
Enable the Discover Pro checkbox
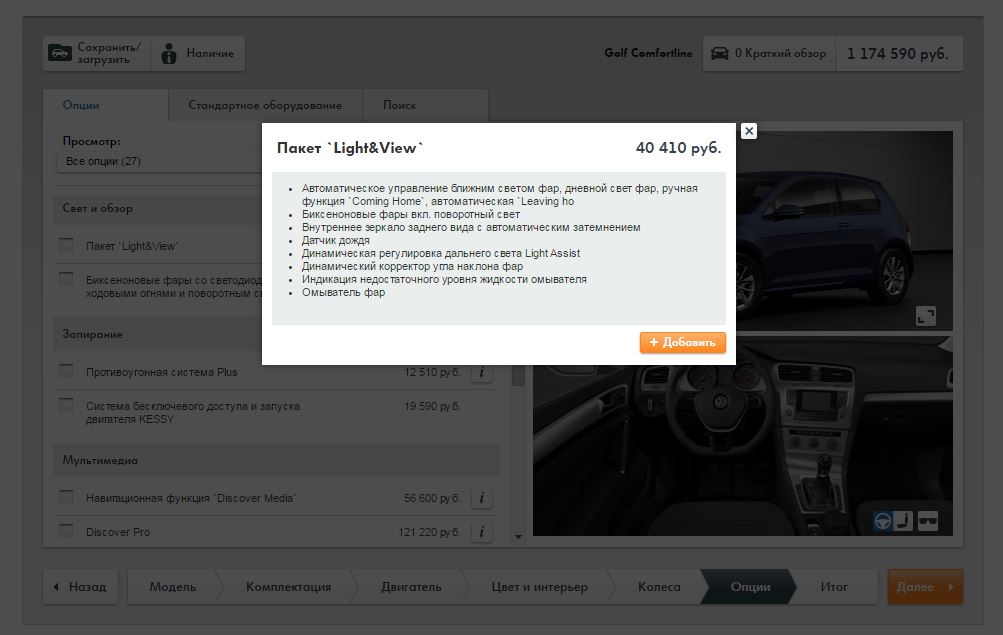[66, 532]
